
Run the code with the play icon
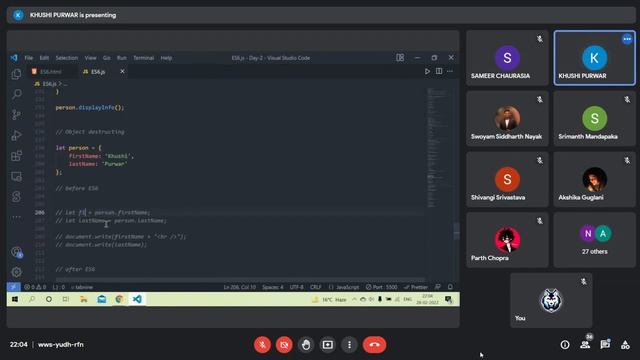point(427,71)
